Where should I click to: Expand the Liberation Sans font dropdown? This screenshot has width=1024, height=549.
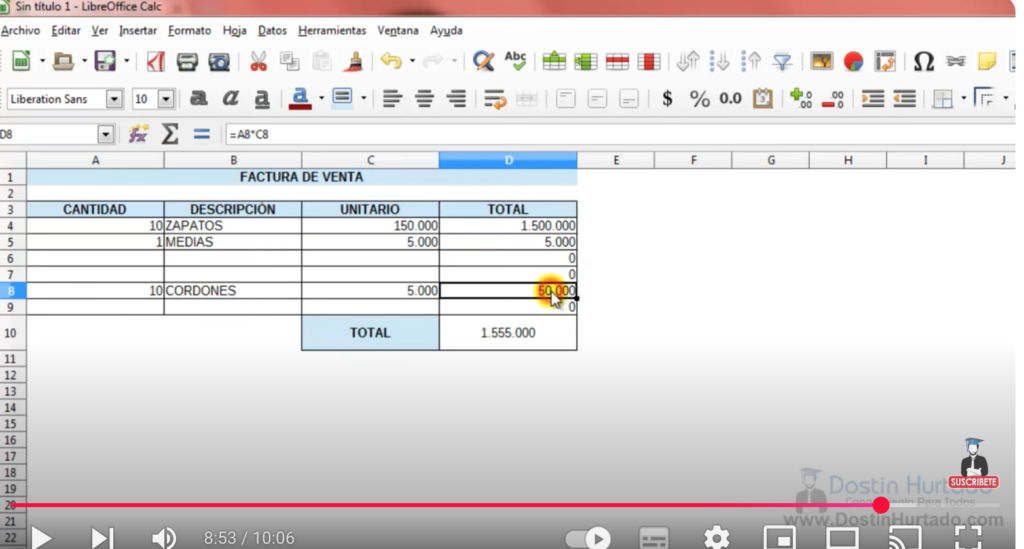coord(114,99)
